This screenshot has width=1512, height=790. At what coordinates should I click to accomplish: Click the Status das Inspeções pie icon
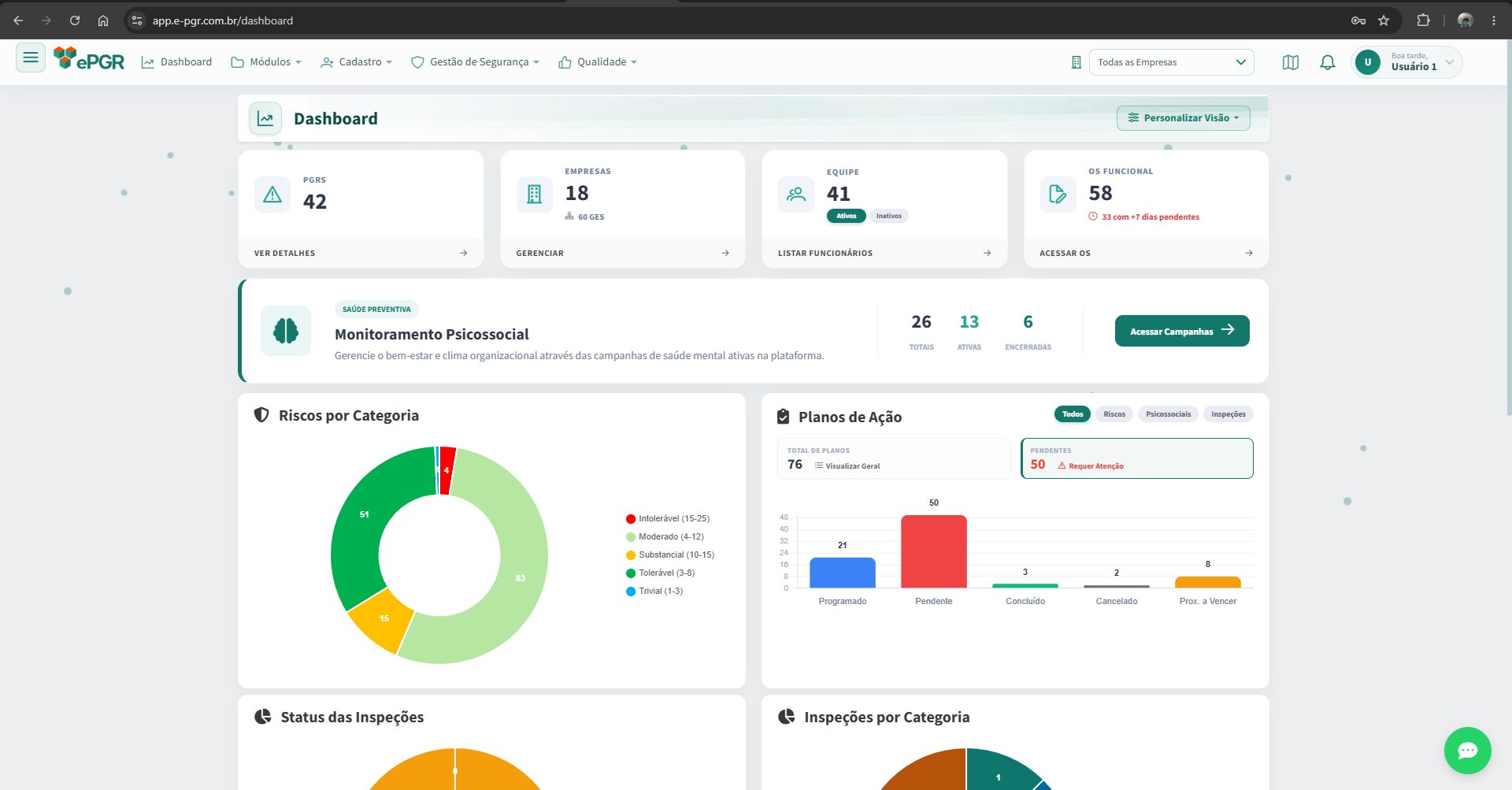click(x=263, y=717)
